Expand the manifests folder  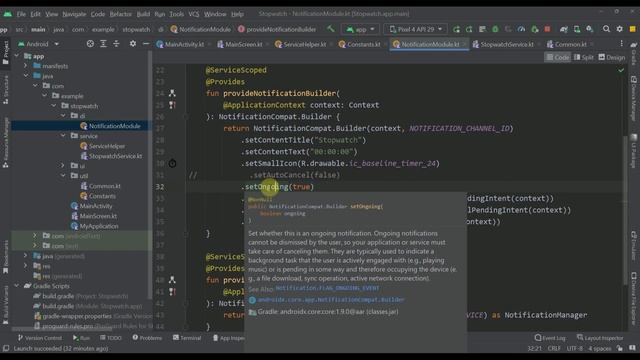pos(26,66)
